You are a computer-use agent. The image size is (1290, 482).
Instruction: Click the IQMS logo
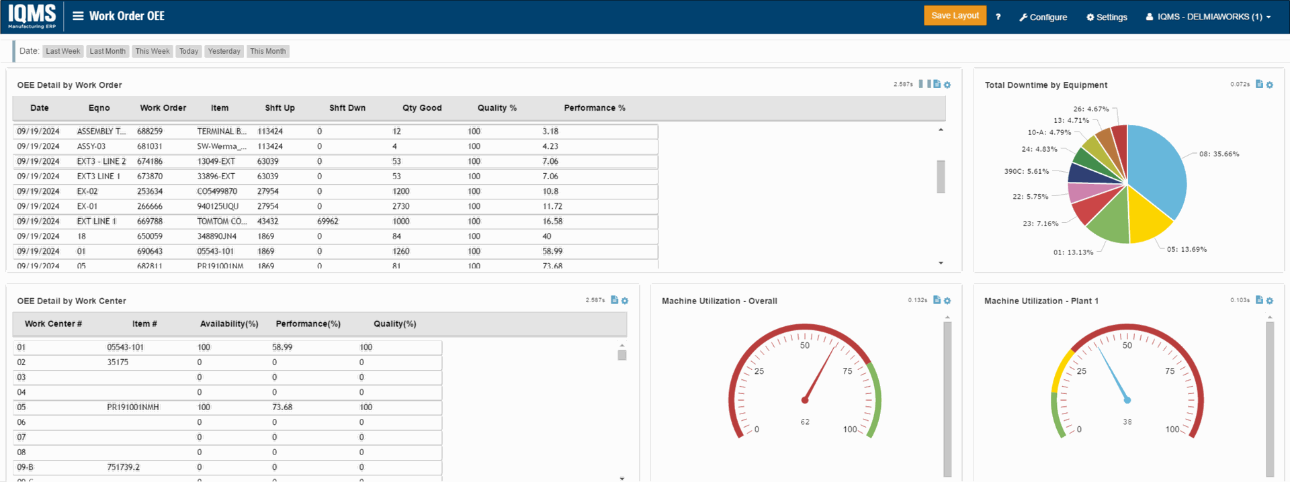pos(31,16)
